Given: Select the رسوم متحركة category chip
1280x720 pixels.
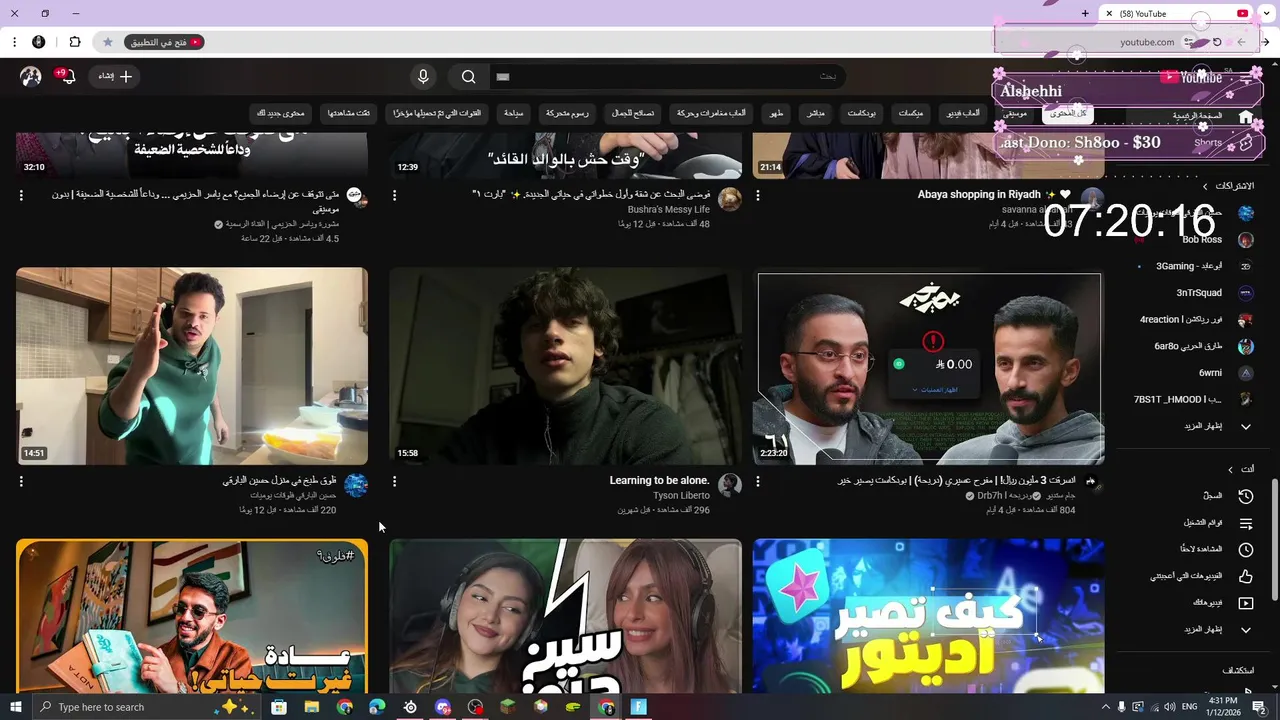Looking at the screenshot, I should pyautogui.click(x=568, y=114).
